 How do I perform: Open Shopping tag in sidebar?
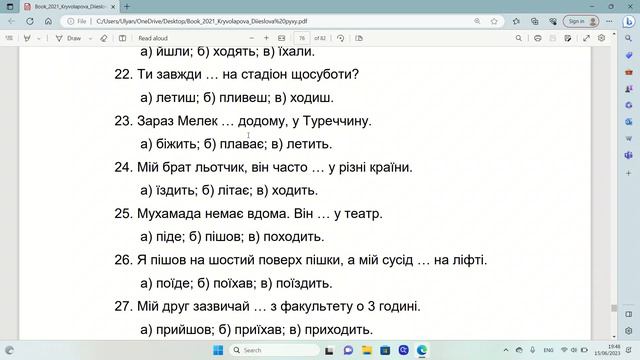(629, 55)
